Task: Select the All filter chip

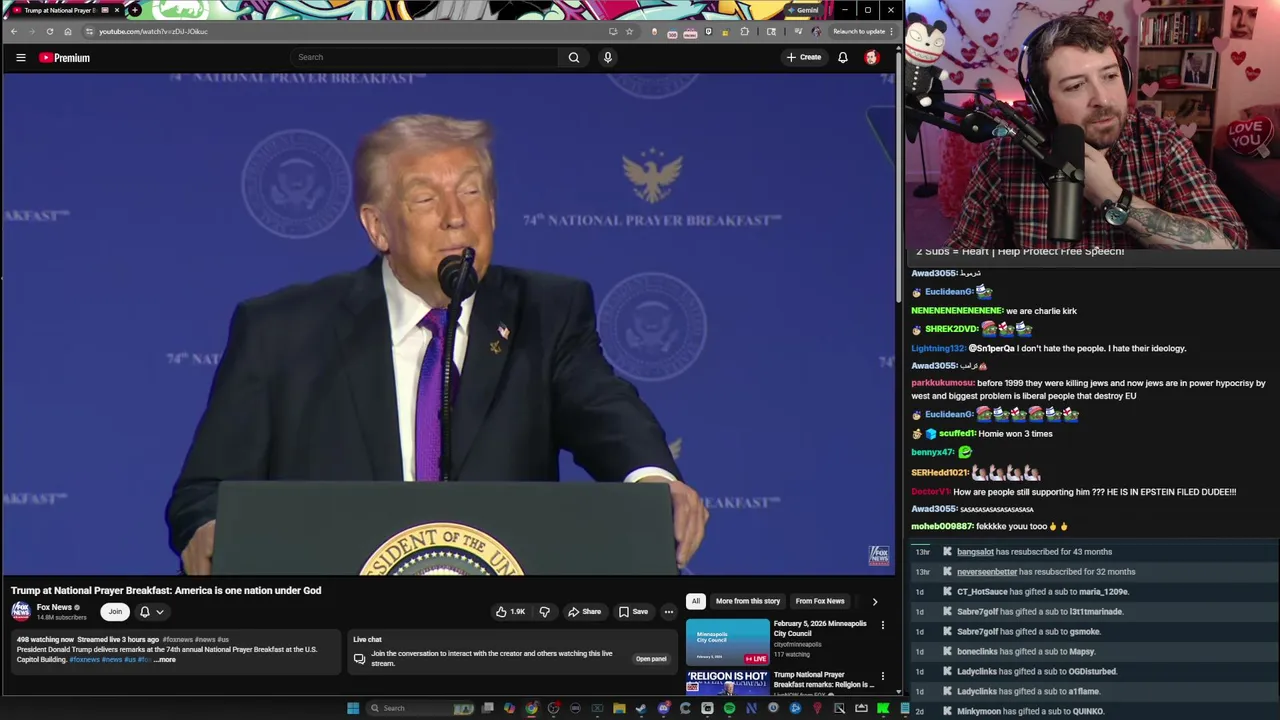Action: (695, 601)
